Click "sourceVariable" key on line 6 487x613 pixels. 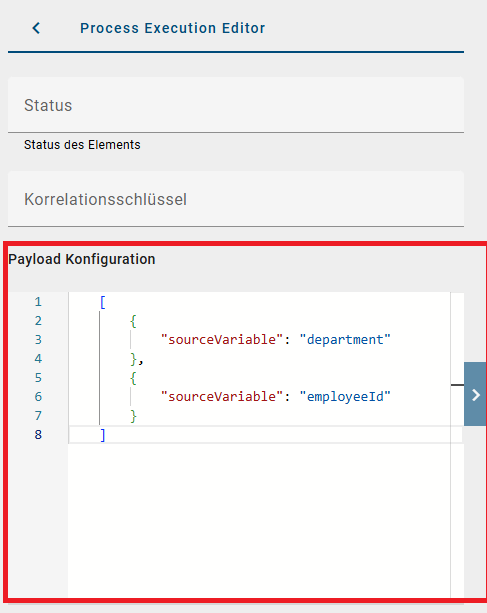(x=222, y=397)
